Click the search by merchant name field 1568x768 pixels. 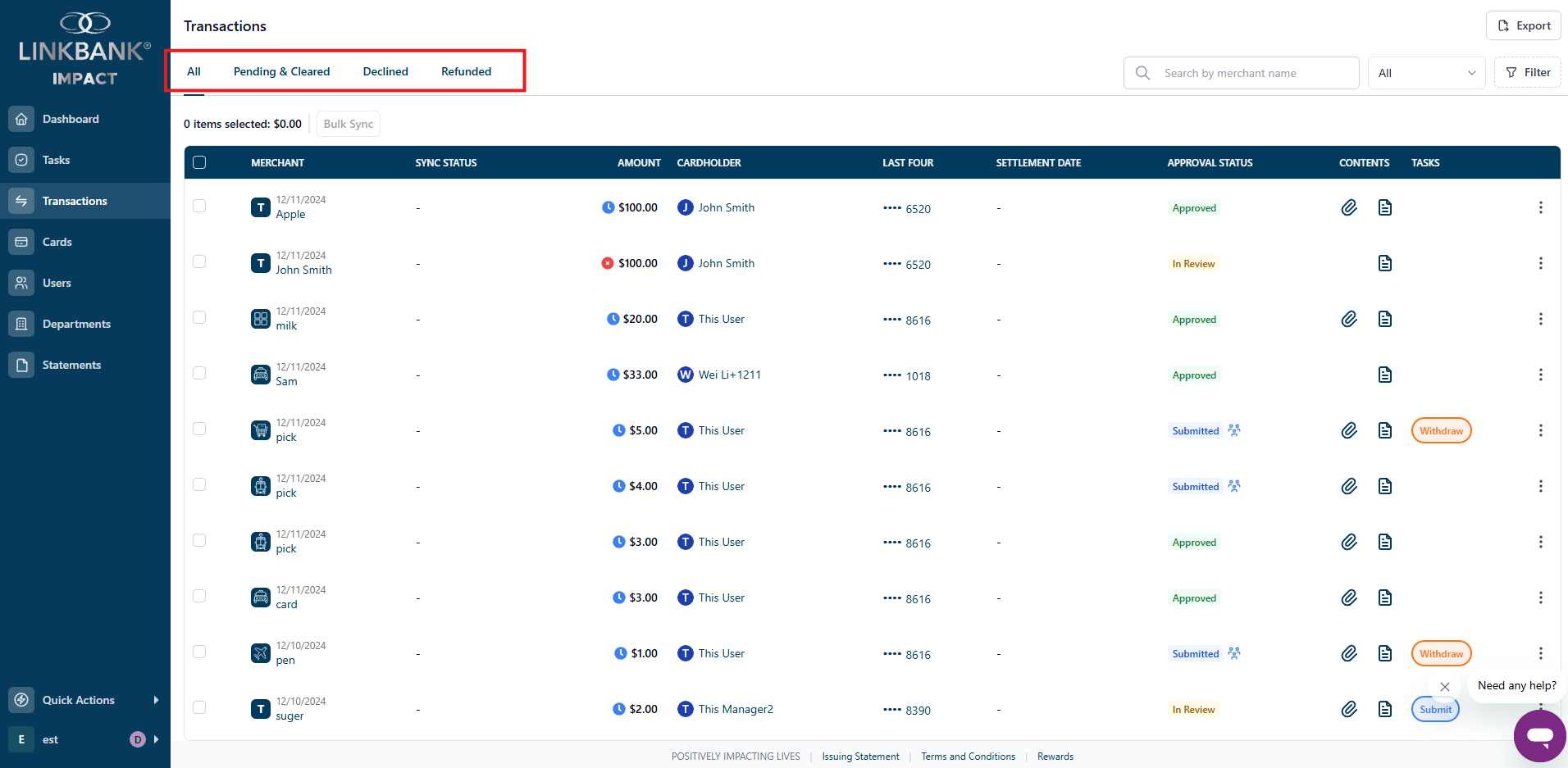[1255, 73]
